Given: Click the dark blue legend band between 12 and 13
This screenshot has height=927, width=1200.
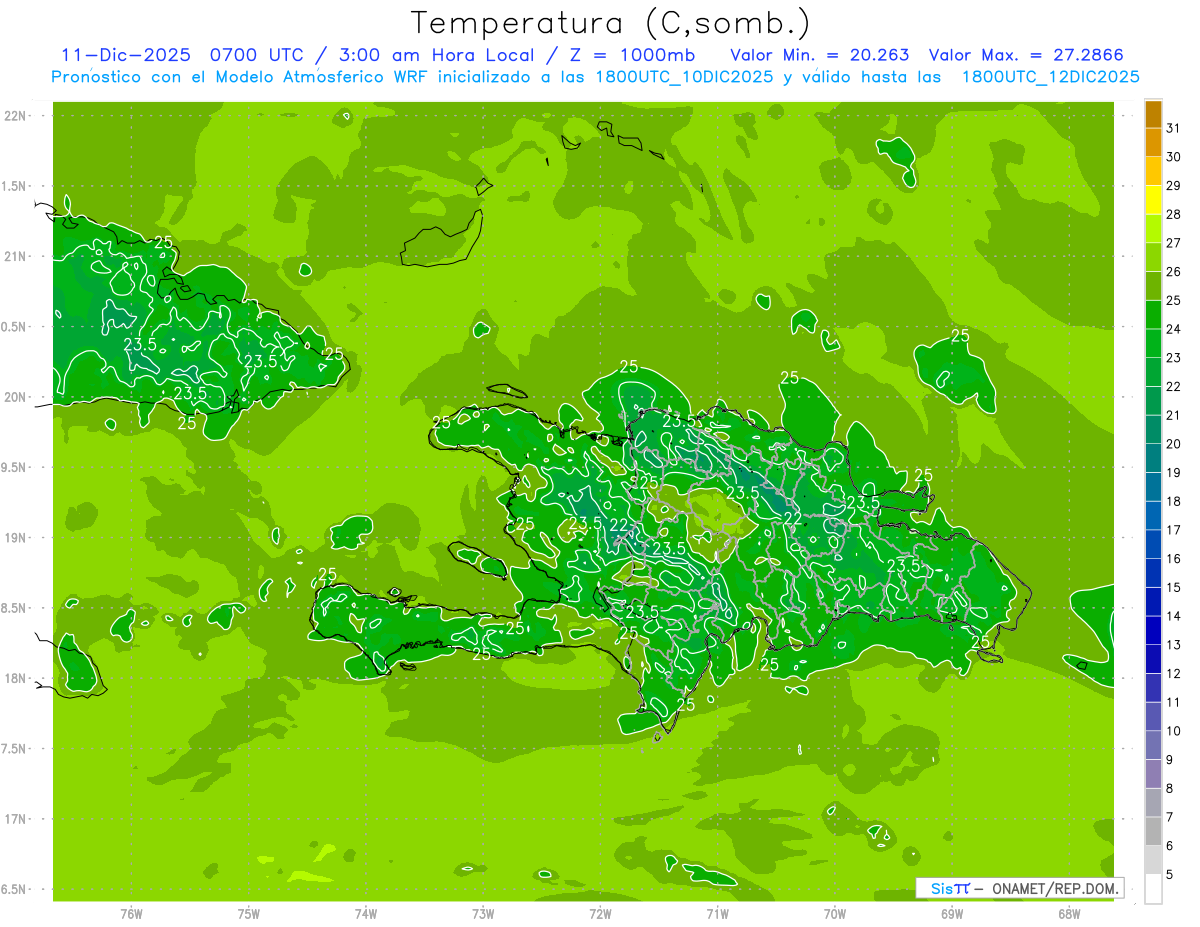Looking at the screenshot, I should 1153,660.
